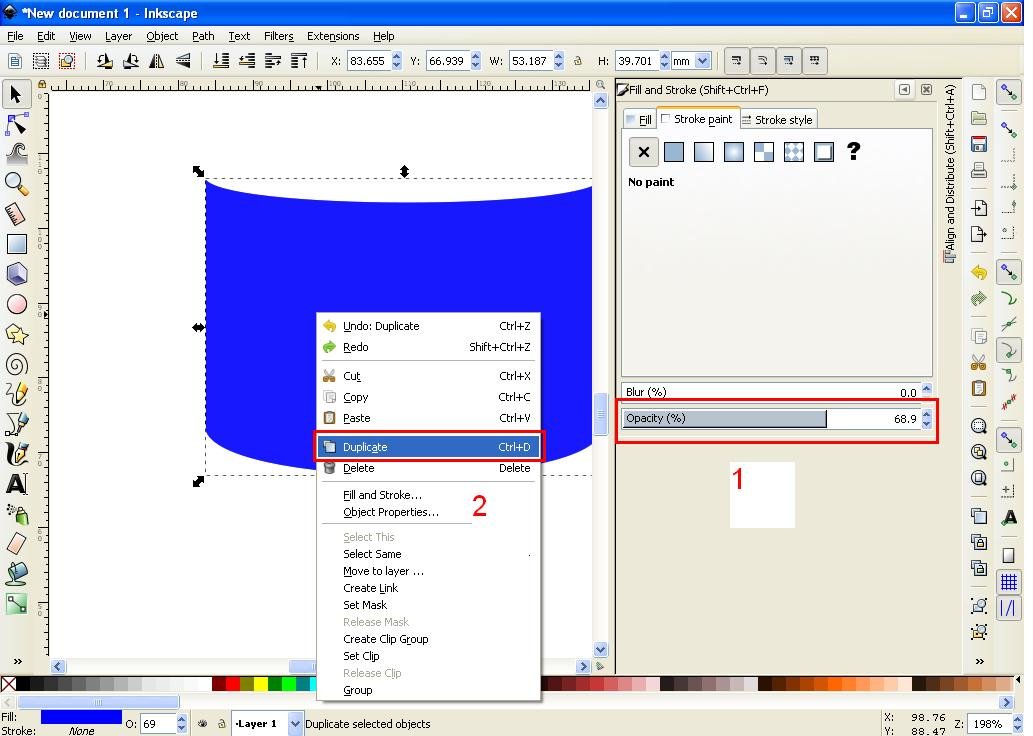Image resolution: width=1033 pixels, height=736 pixels.
Task: Set stroke to No paint
Action: (x=643, y=151)
